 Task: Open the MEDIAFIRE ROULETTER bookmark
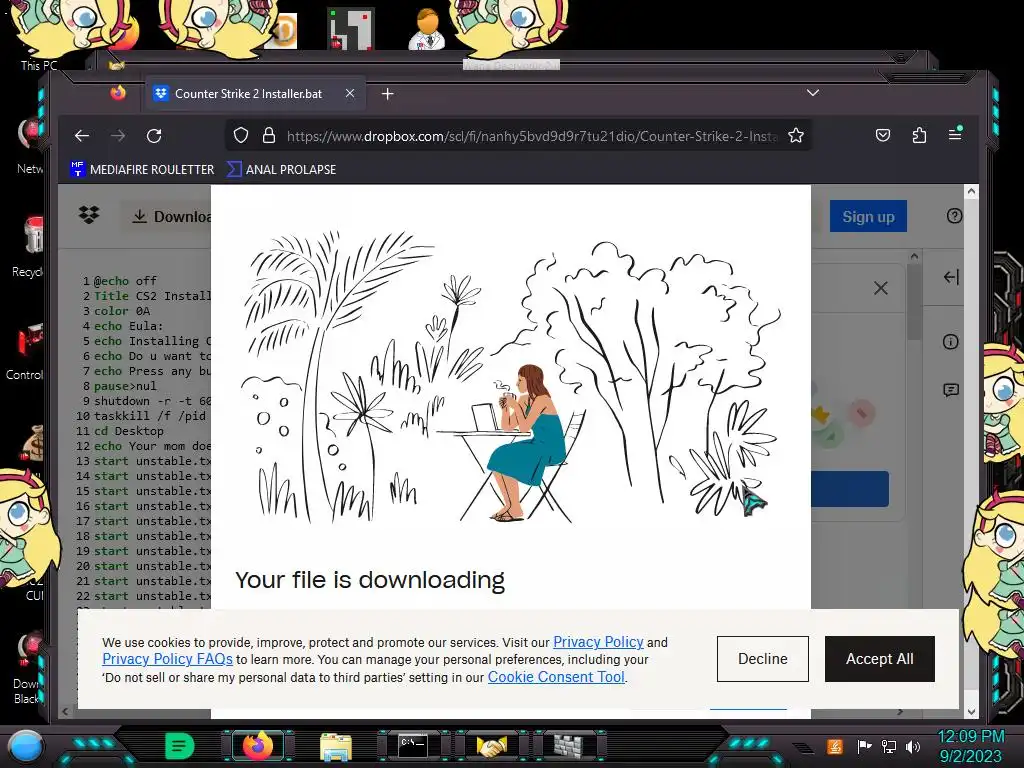click(142, 169)
